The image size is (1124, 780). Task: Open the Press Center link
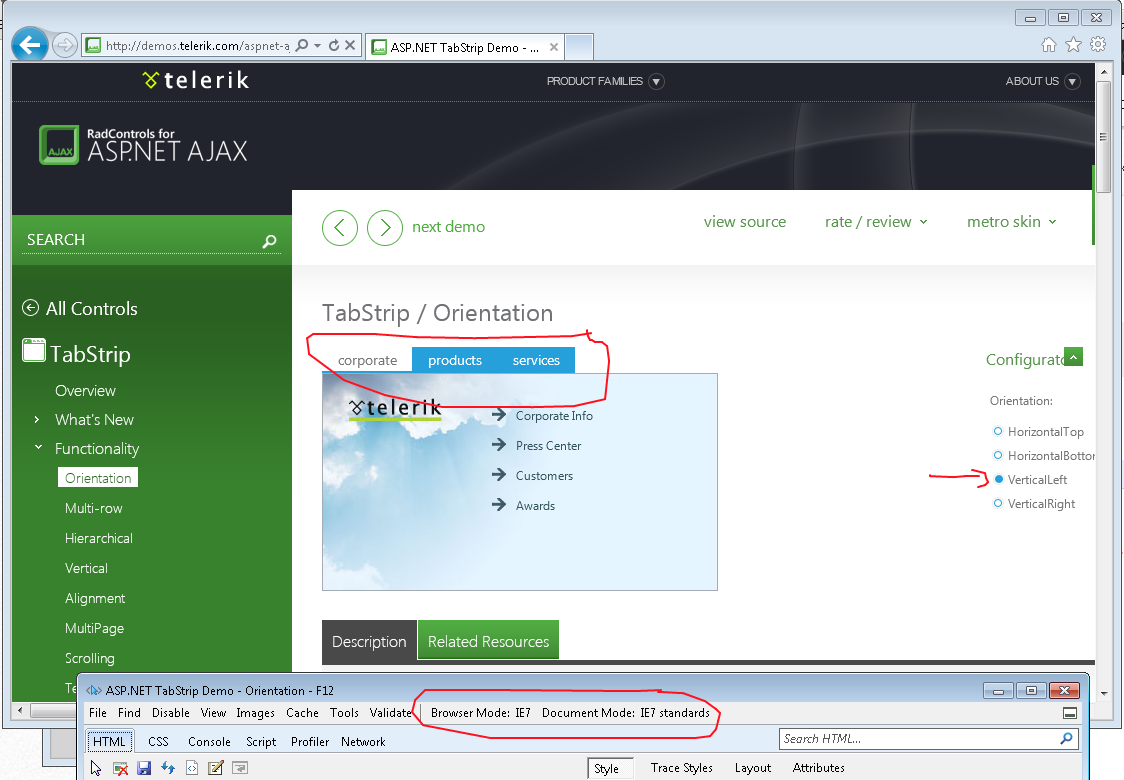click(548, 446)
